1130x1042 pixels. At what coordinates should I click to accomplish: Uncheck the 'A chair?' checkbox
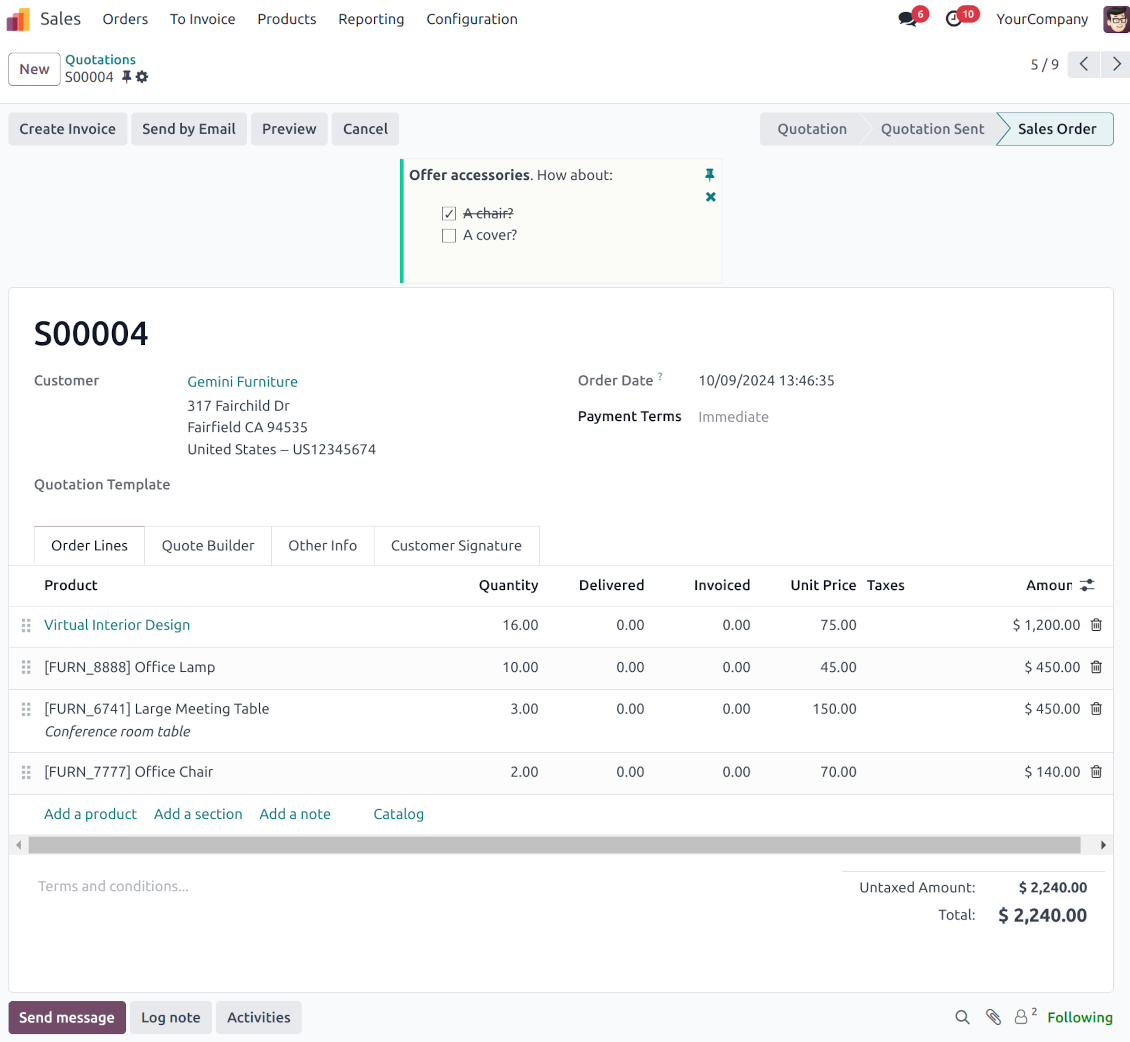point(449,214)
